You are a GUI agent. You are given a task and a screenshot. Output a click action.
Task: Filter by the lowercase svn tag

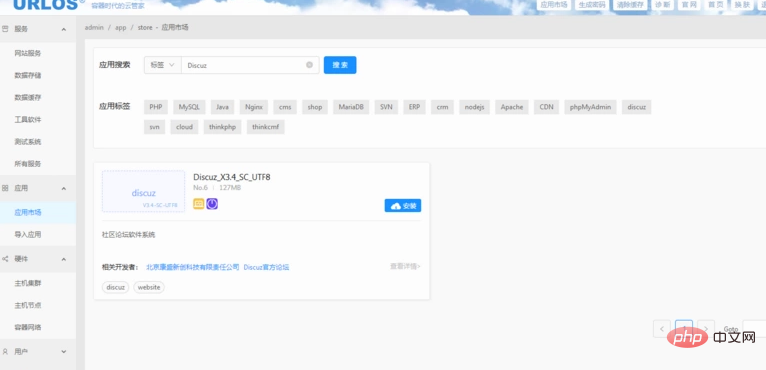[154, 127]
